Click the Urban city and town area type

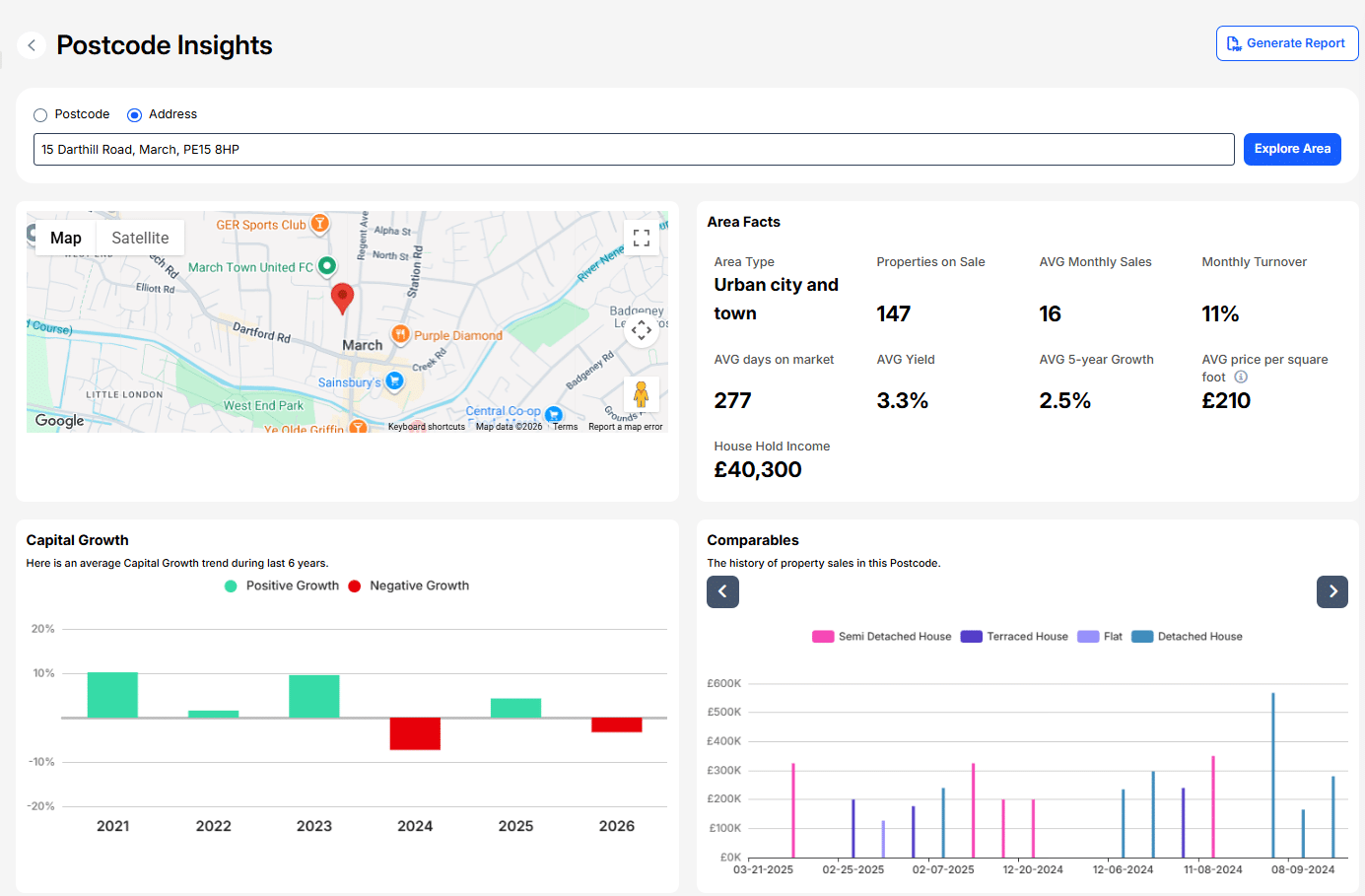777,299
